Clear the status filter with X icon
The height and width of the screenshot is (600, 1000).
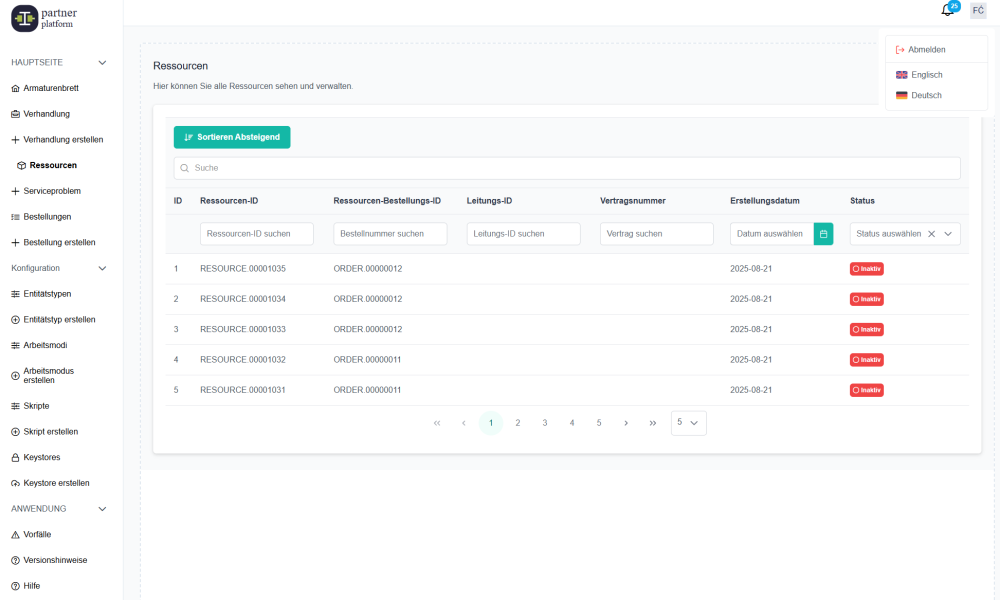tap(931, 234)
